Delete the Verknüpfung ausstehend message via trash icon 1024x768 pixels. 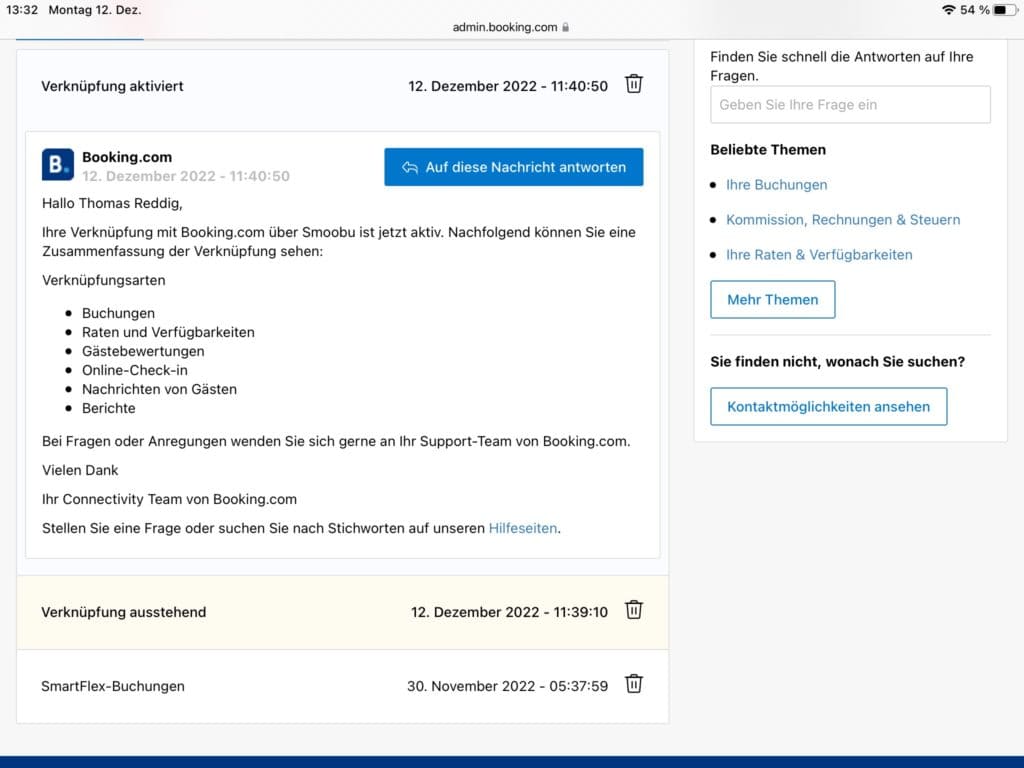pos(633,610)
